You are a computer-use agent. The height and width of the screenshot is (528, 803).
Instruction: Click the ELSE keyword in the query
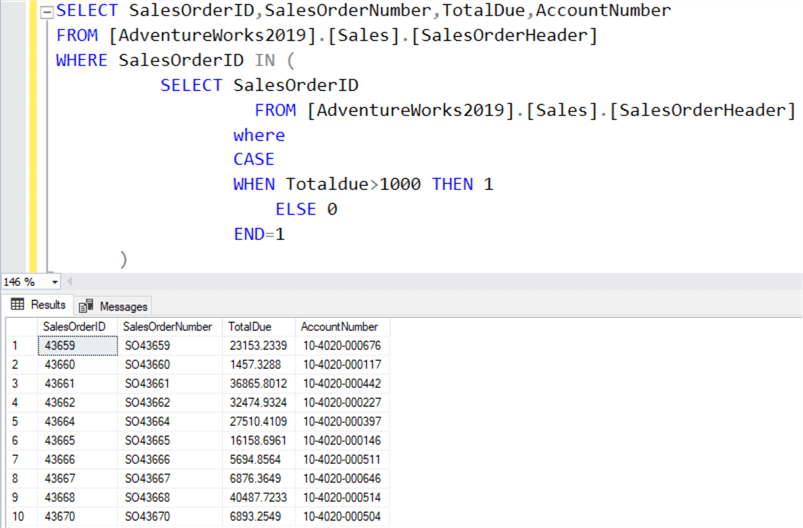pyautogui.click(x=295, y=209)
